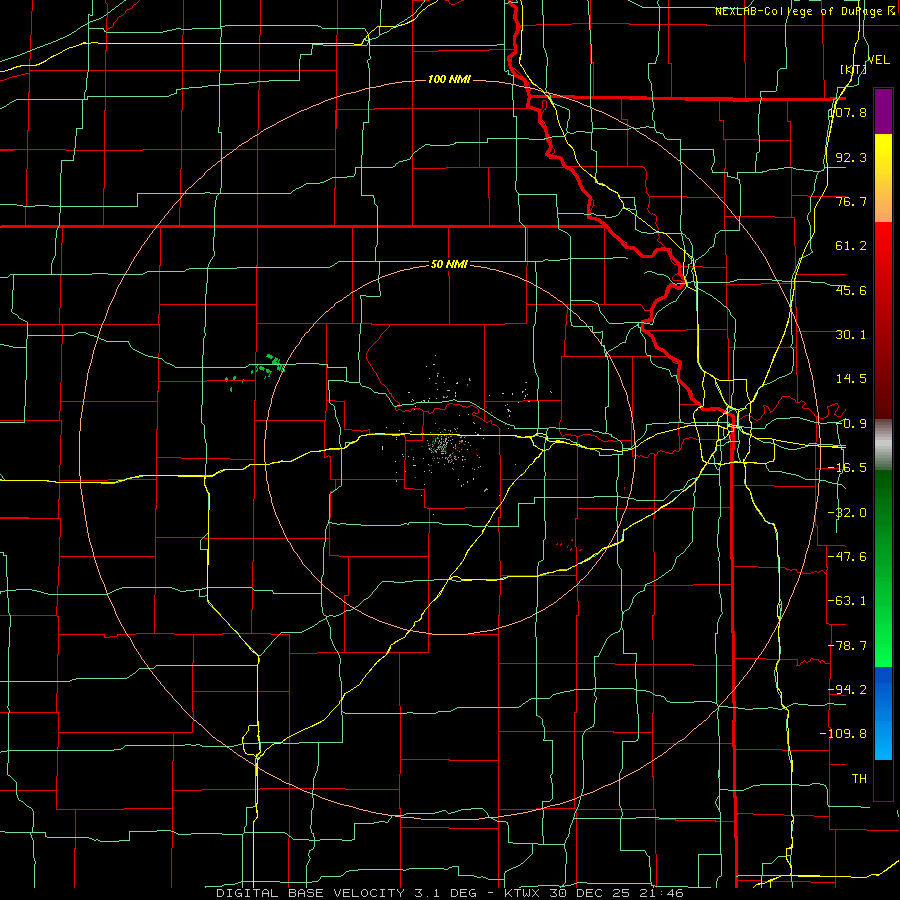Screen dimensions: 900x900
Task: Click the yellow segment of the color scale
Action: point(883,178)
